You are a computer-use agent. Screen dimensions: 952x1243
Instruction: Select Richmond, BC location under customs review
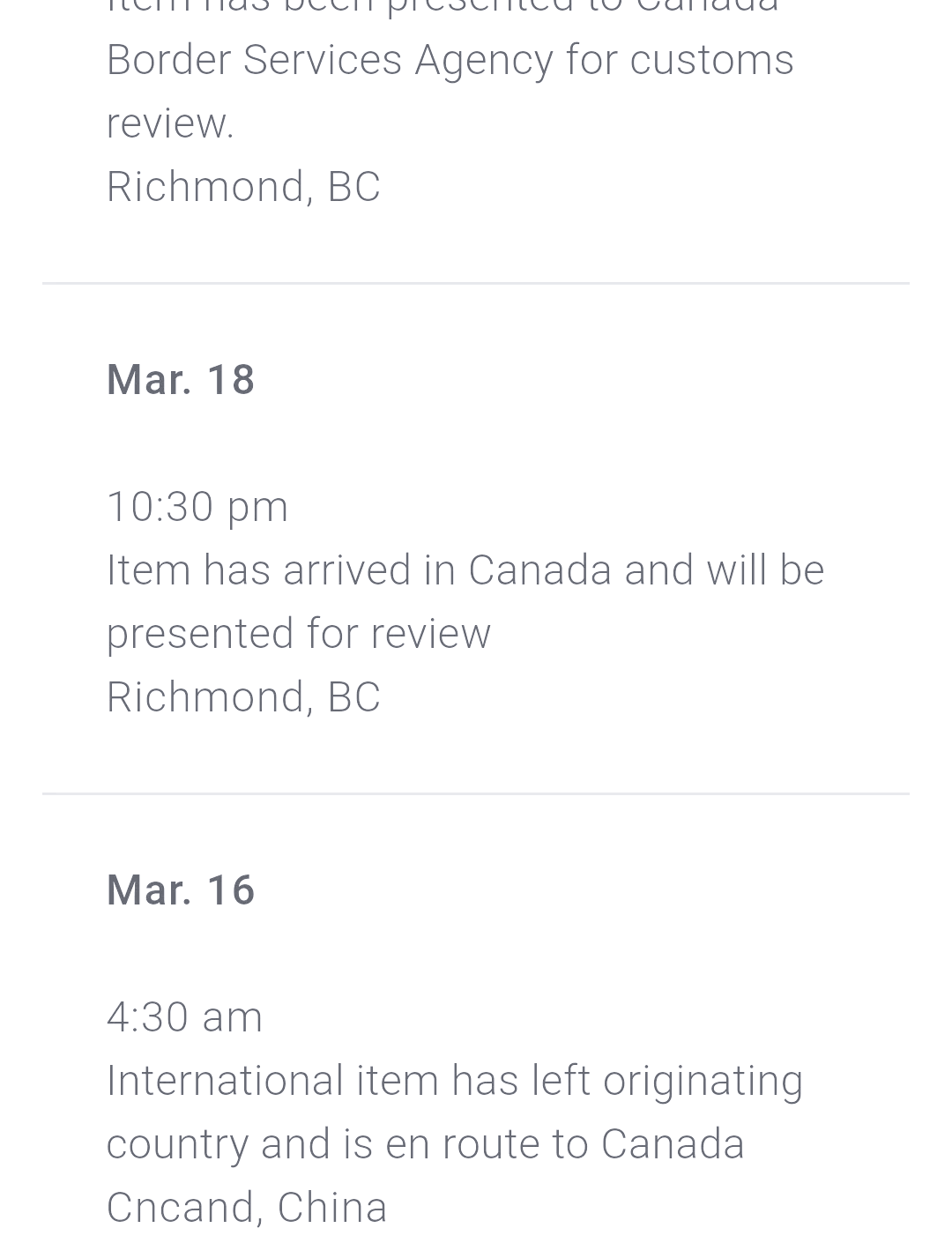pyautogui.click(x=243, y=187)
